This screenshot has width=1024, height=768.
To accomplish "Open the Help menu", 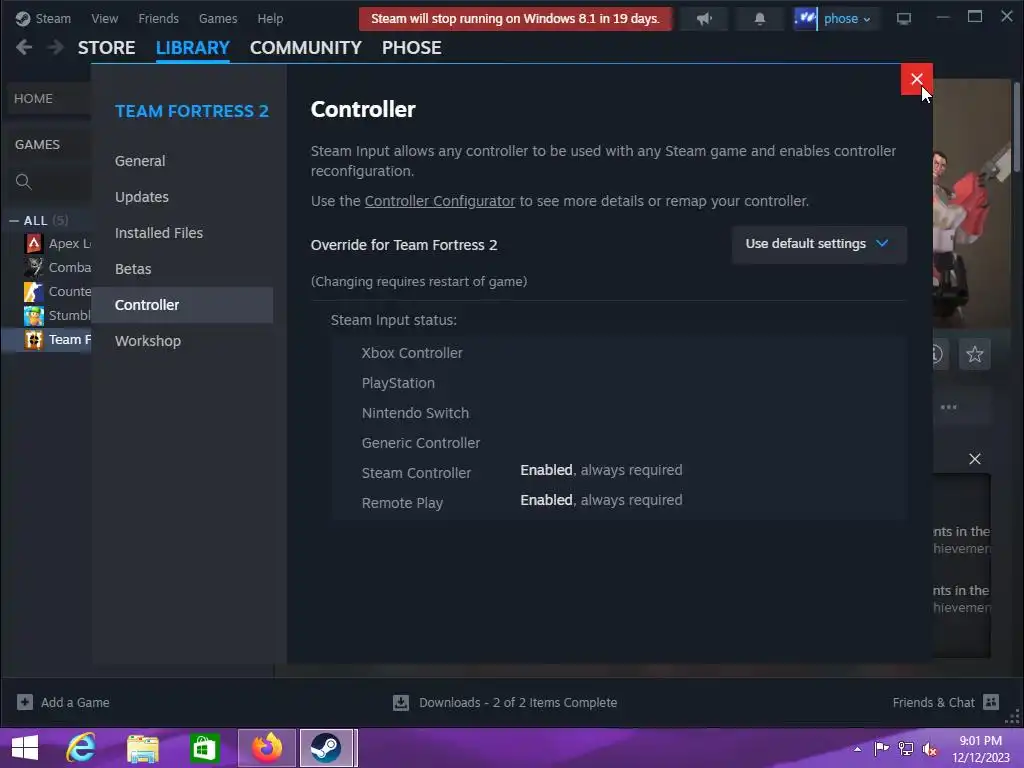I will (x=270, y=19).
